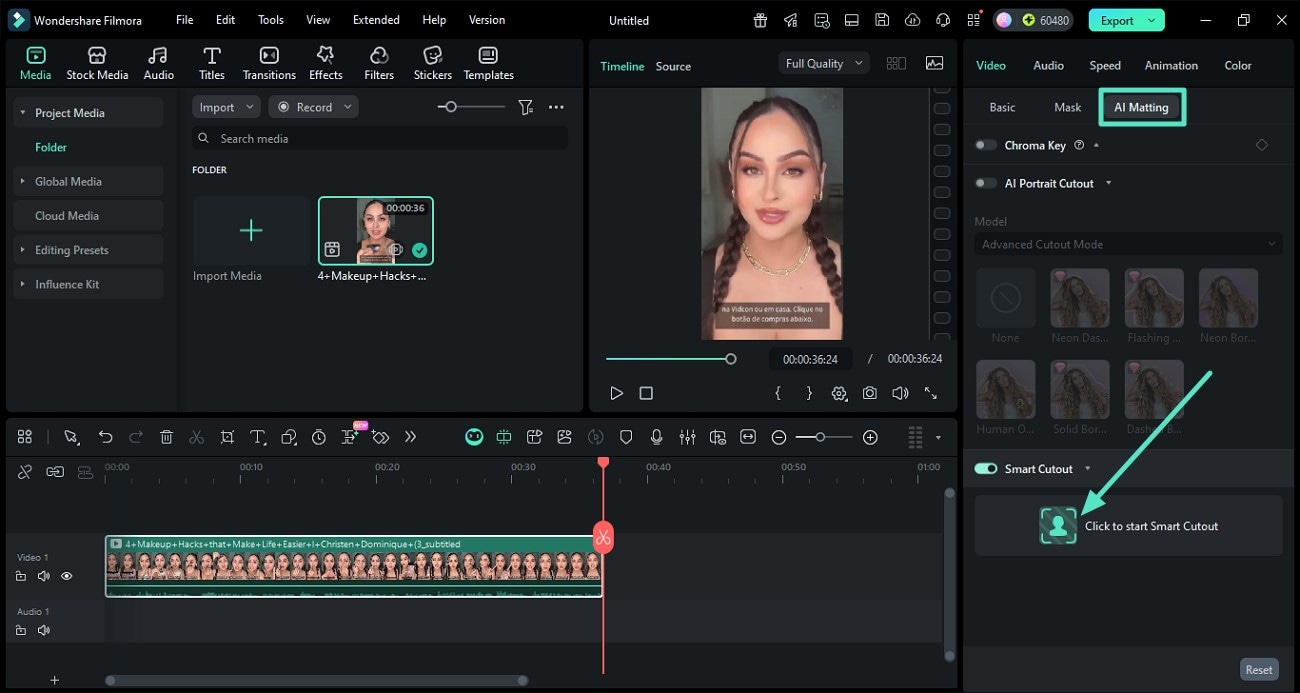Viewport: 1300px width, 693px height.
Task: Select the Transitions panel
Action: (268, 60)
